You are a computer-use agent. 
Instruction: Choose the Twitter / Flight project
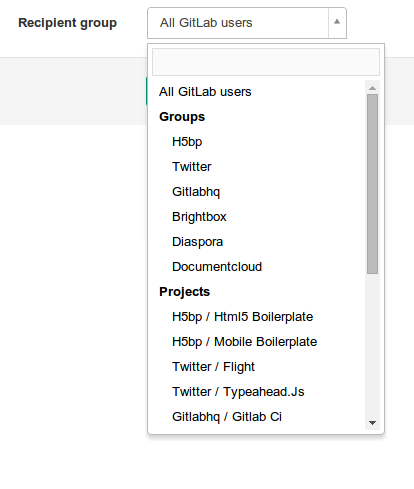tap(256, 367)
